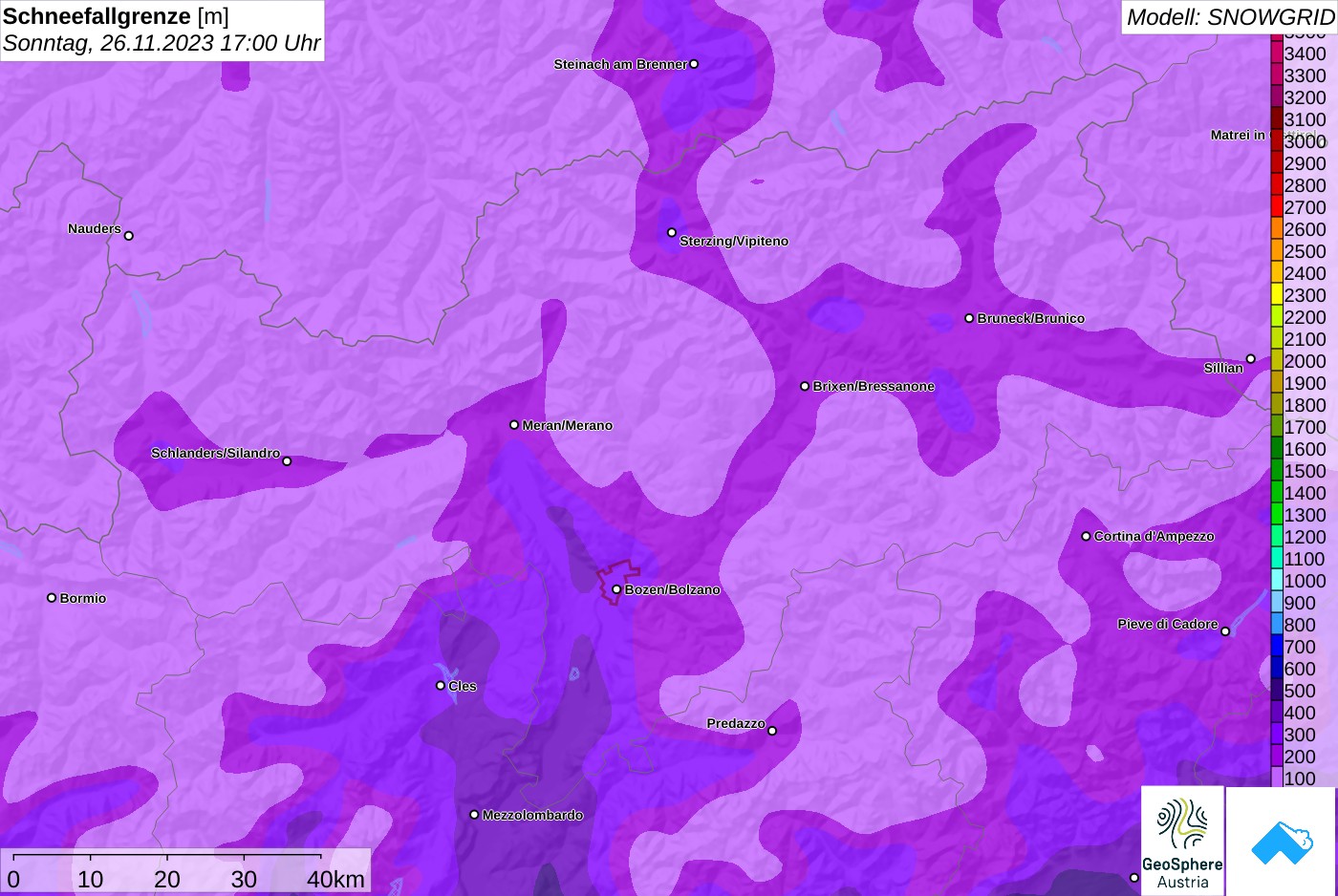The height and width of the screenshot is (896, 1338).
Task: Click the 3400 legend value
Action: [1306, 53]
